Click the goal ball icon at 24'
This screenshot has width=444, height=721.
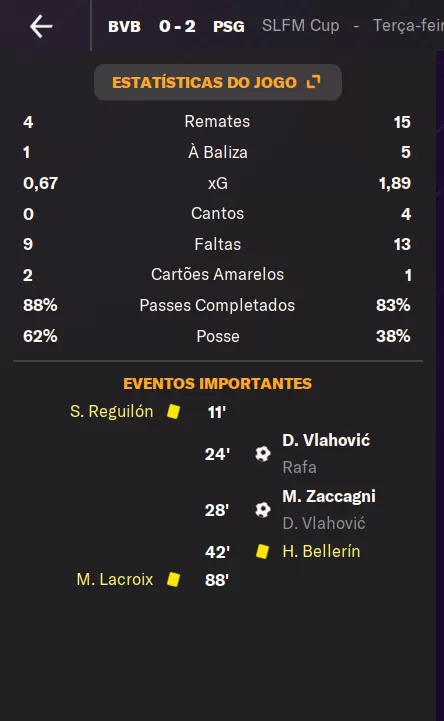coord(262,454)
